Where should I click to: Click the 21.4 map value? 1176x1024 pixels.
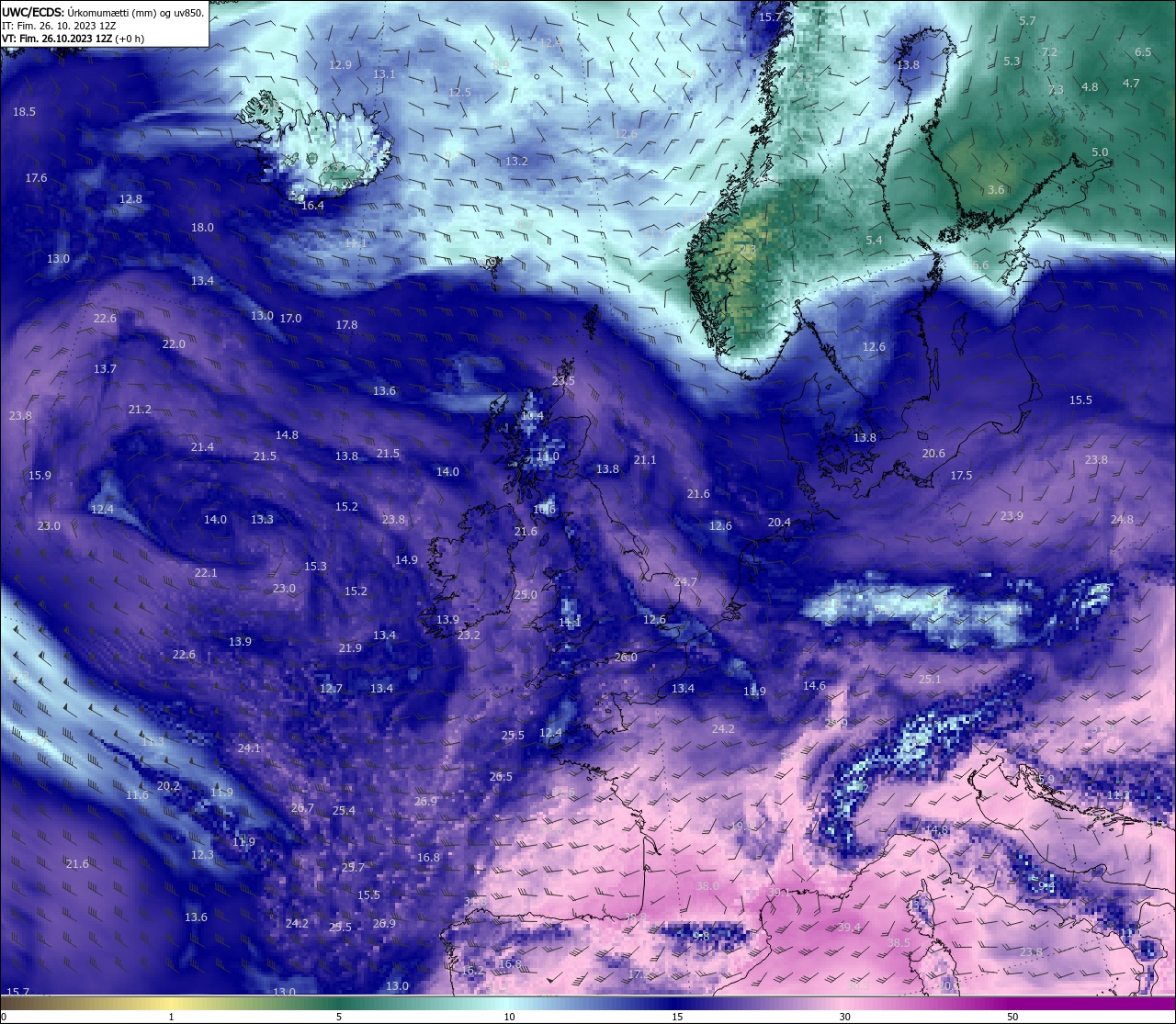pos(202,447)
